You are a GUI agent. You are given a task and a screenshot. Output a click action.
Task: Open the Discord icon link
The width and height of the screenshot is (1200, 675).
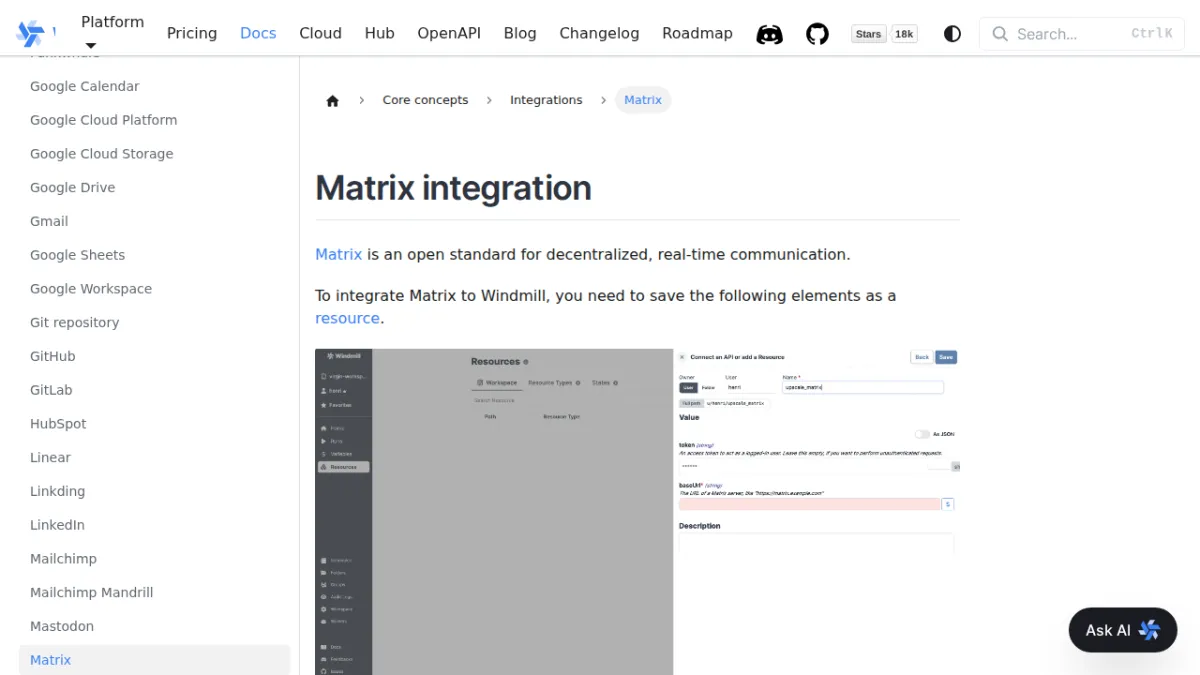tap(769, 34)
